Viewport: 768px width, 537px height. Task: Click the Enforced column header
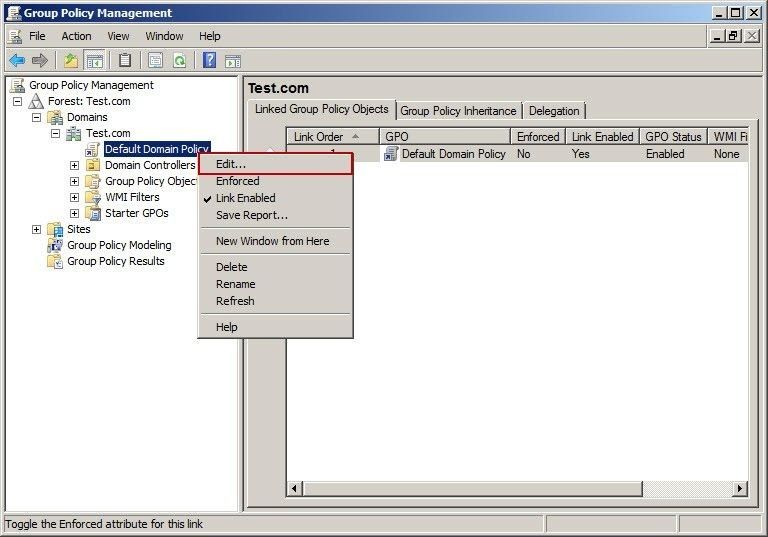[538, 137]
